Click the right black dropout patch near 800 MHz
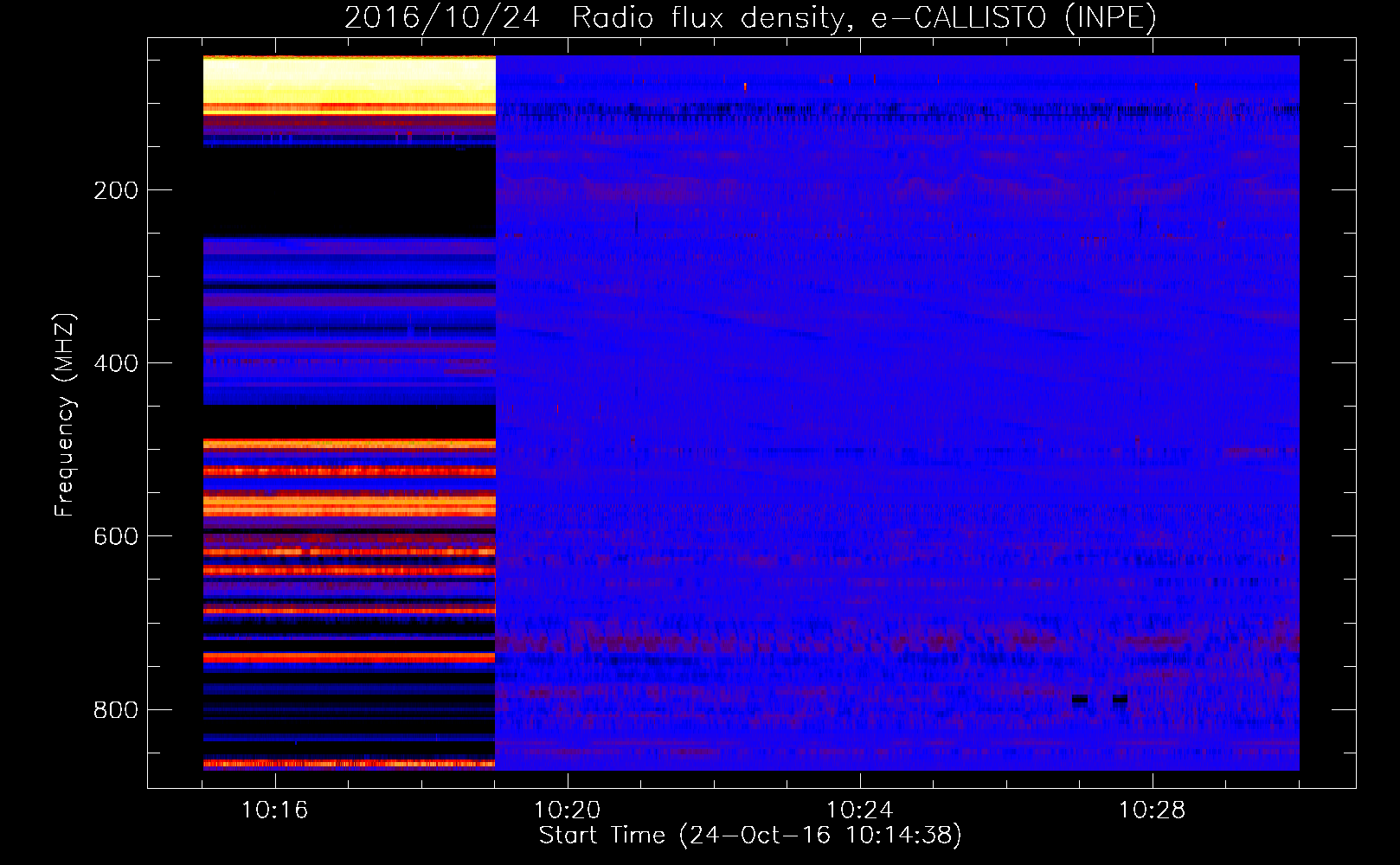The width and height of the screenshot is (1400, 865). (1120, 699)
